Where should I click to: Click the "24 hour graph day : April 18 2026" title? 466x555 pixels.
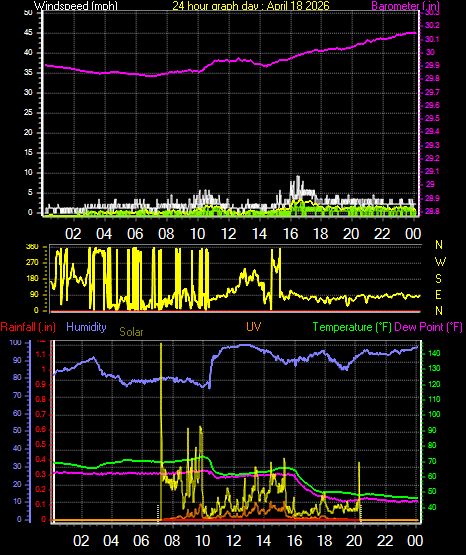click(x=251, y=6)
